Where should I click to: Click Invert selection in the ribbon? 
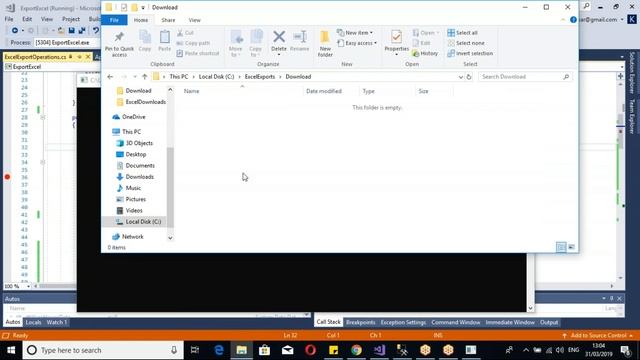point(470,53)
